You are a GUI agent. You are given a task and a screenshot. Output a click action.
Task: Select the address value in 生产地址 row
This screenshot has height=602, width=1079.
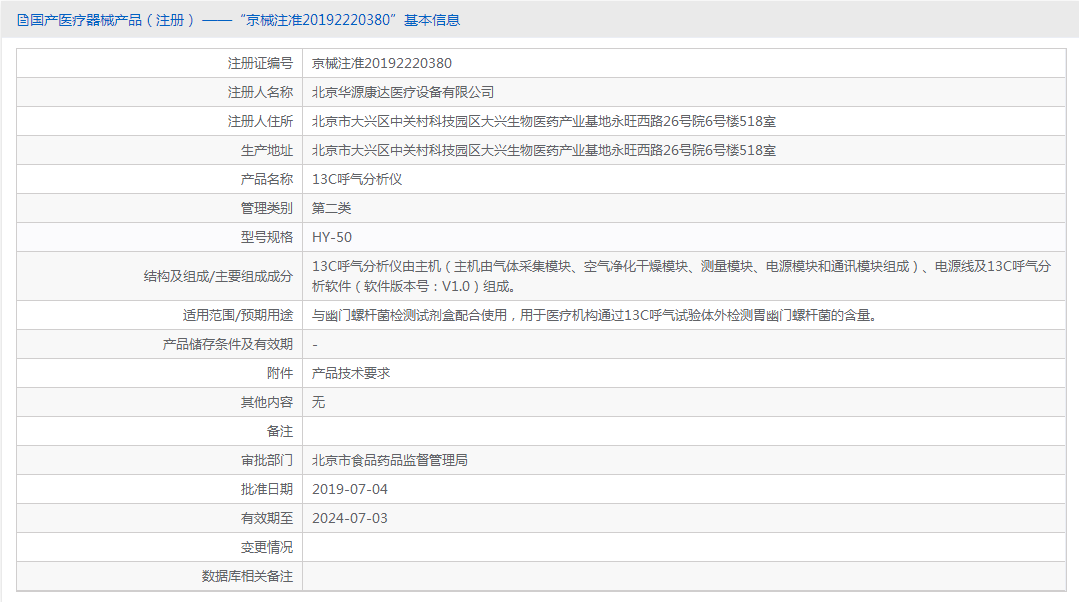544,150
